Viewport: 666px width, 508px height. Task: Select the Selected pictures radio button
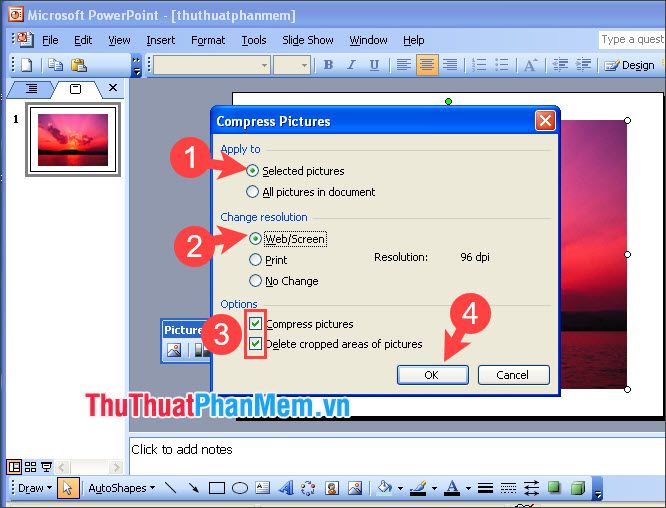tap(252, 171)
